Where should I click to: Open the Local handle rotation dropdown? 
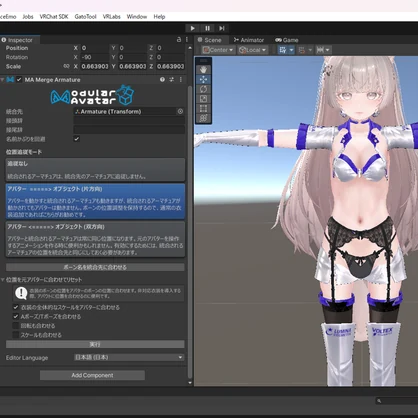(253, 50)
